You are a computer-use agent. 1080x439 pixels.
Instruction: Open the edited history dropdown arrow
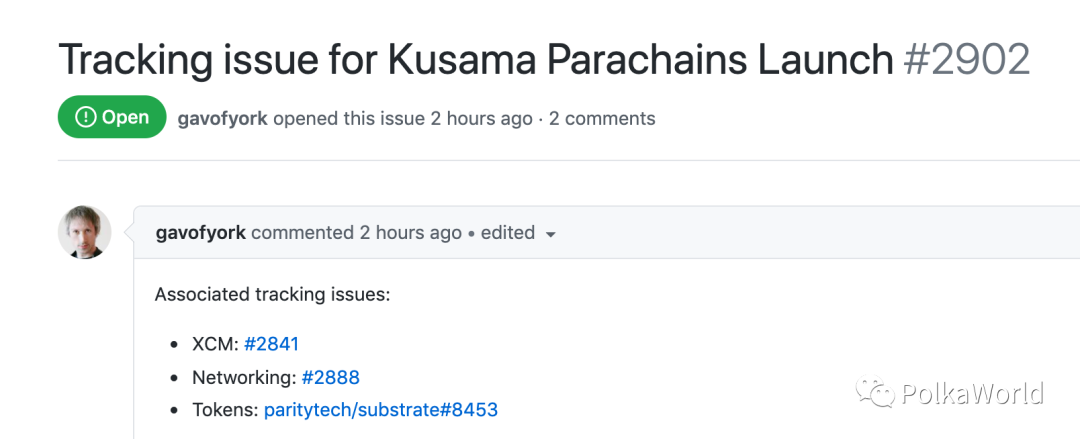[550, 234]
